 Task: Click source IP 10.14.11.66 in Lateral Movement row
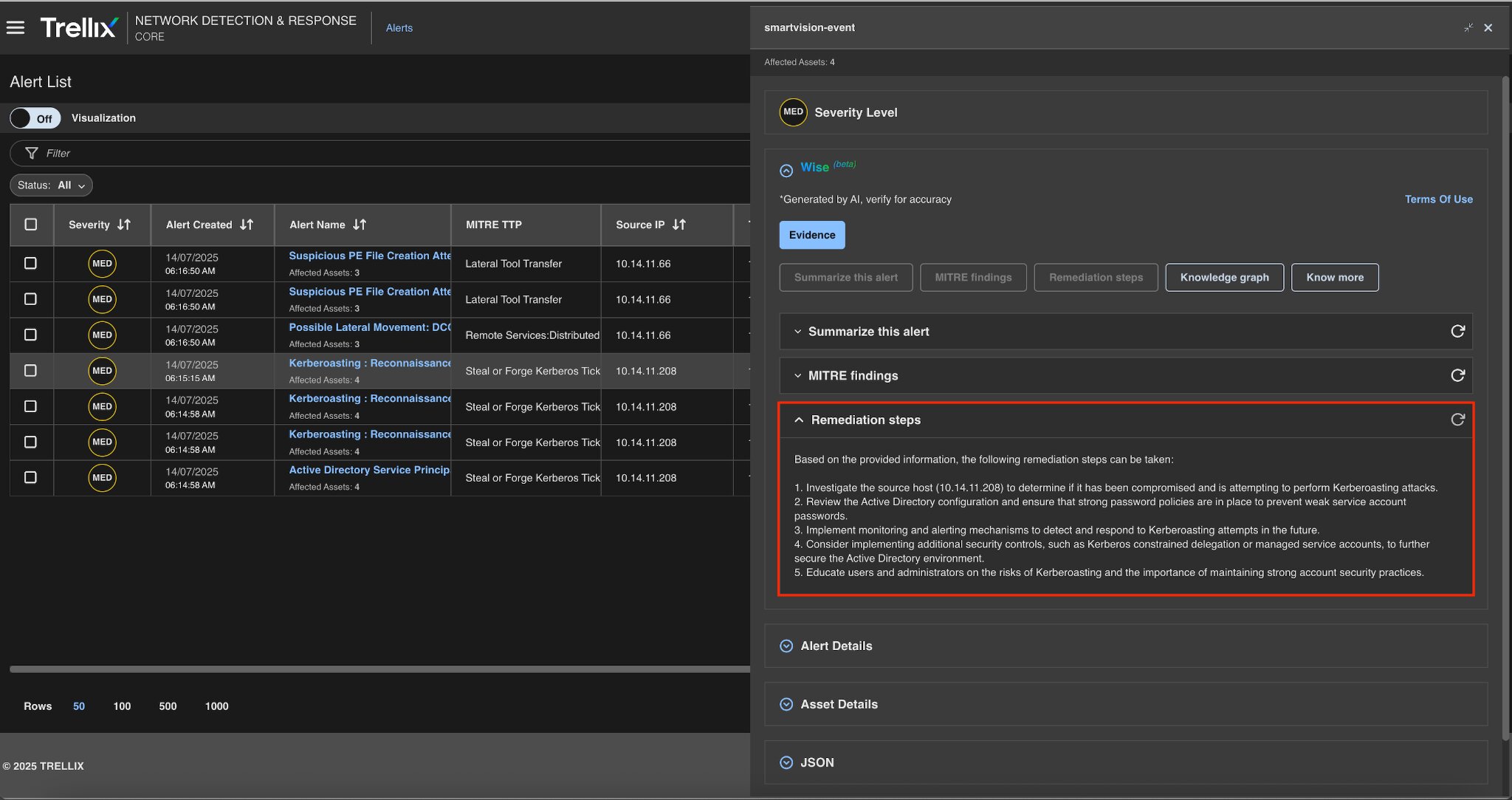coord(643,335)
